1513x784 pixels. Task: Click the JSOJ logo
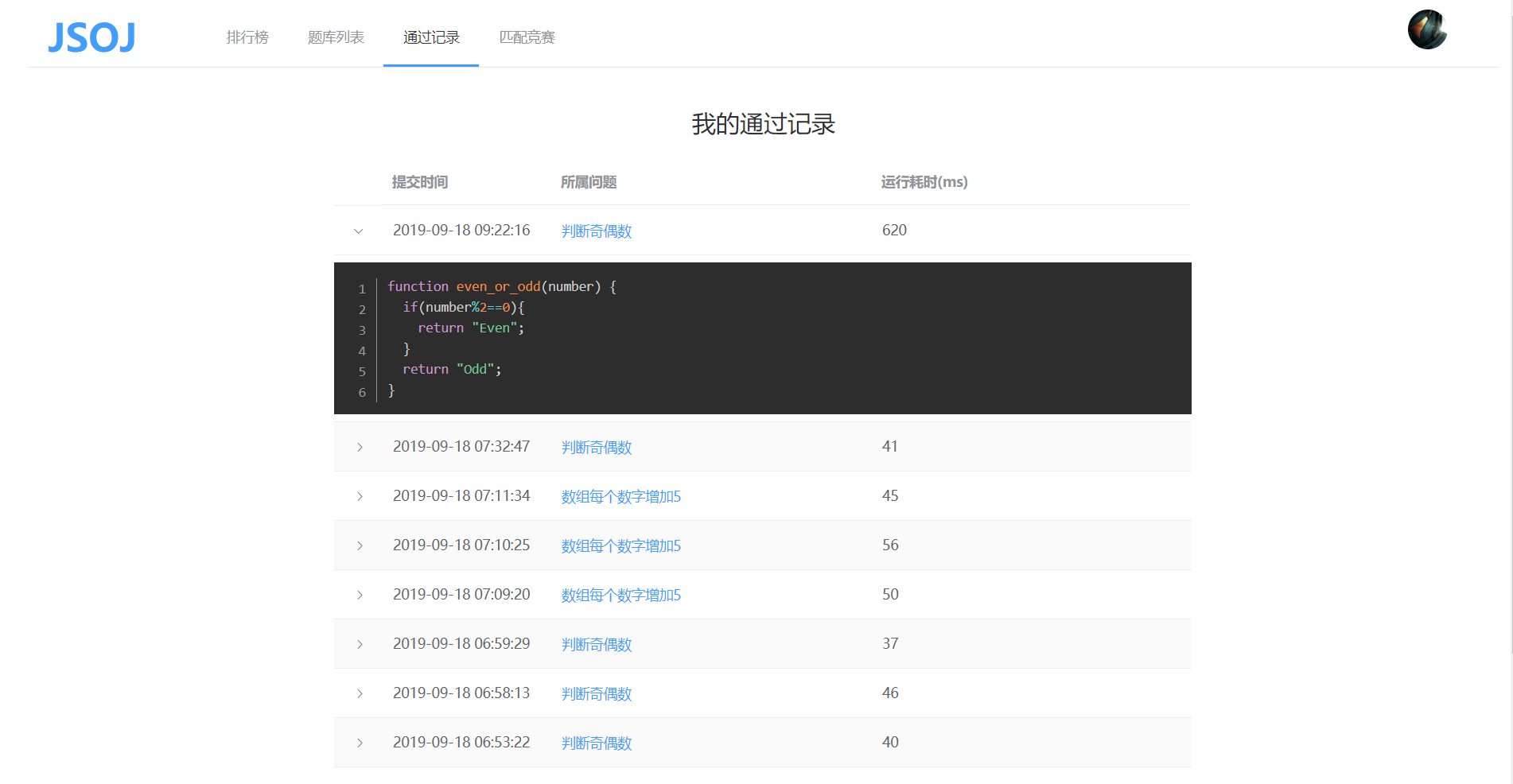pyautogui.click(x=91, y=37)
